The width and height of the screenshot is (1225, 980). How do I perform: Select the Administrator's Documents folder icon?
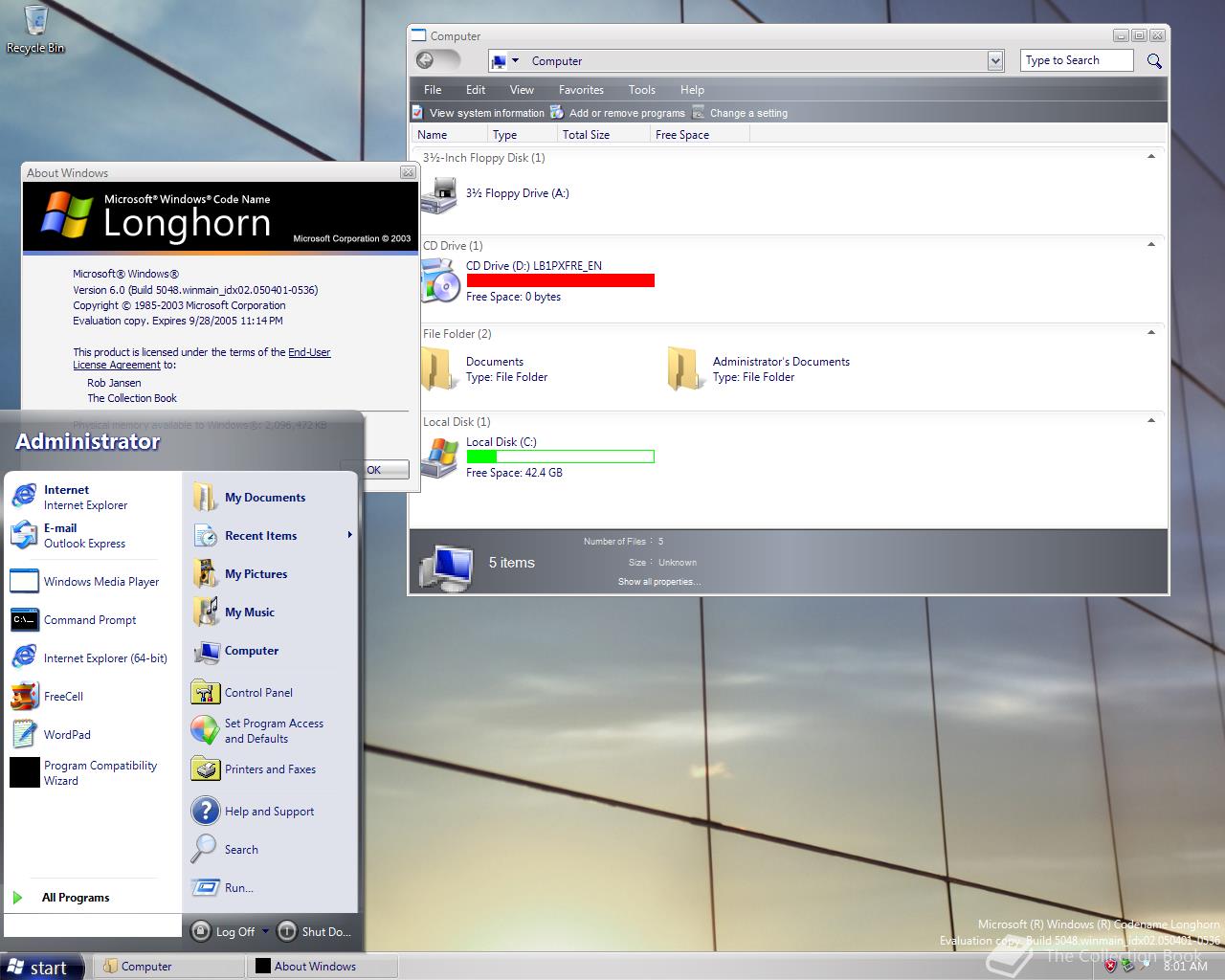[x=685, y=369]
